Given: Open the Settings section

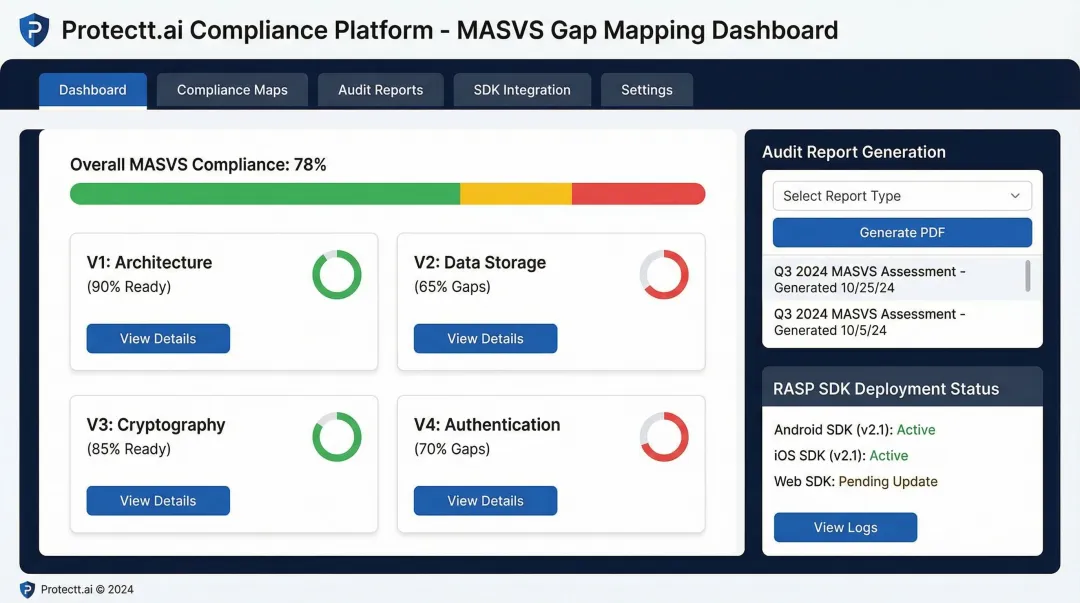Looking at the screenshot, I should [x=646, y=89].
